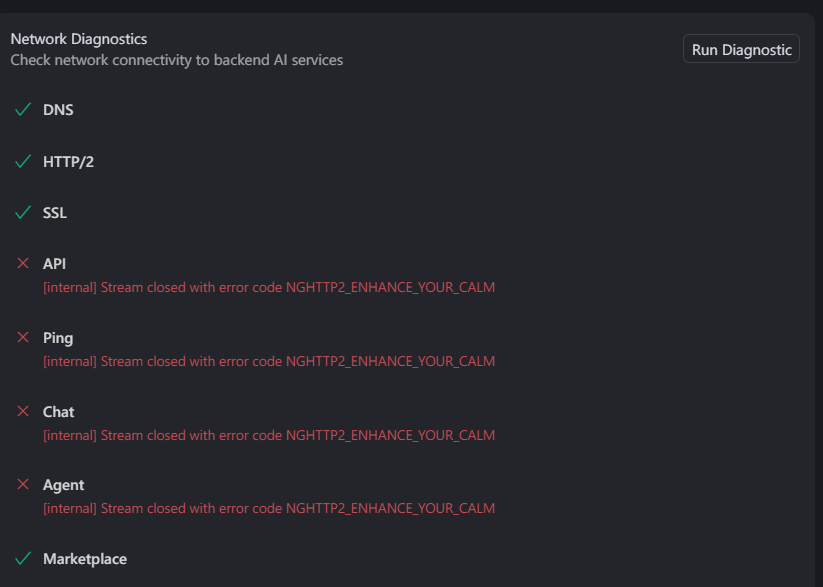Click the Network Diagnostics heading

pos(79,39)
